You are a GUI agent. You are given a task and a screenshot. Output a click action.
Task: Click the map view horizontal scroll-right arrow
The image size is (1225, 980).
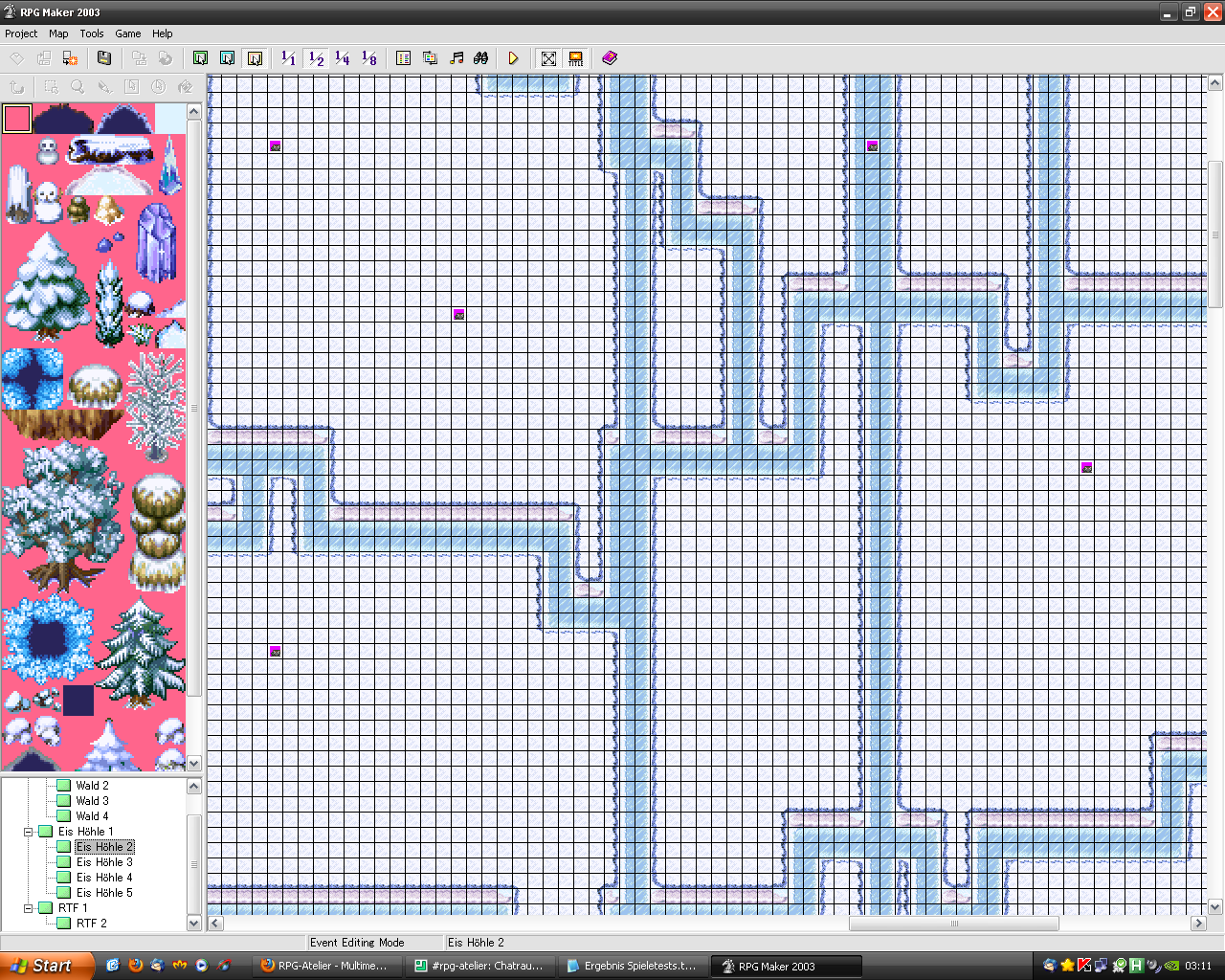coord(1198,924)
